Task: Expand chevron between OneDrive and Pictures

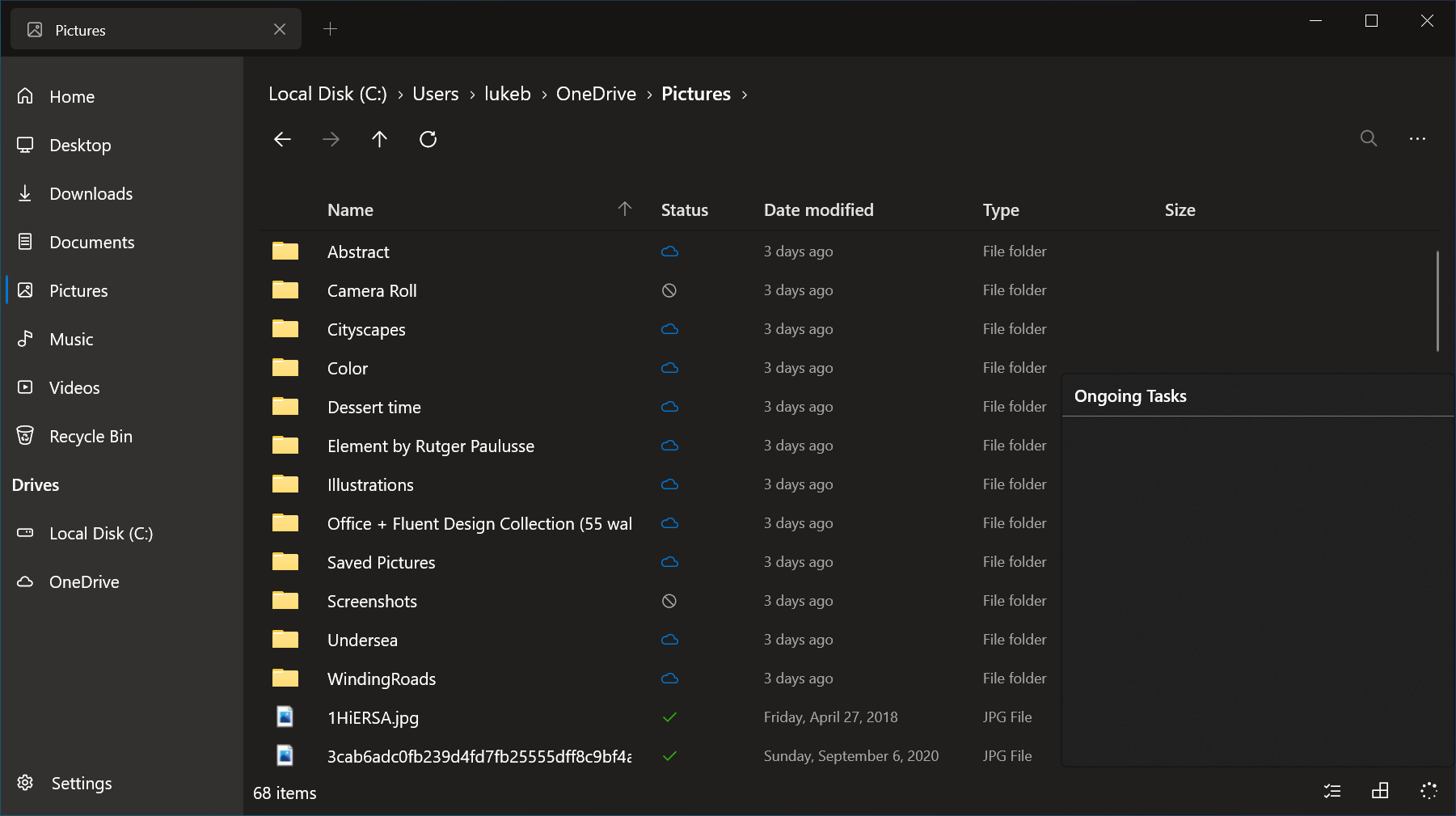Action: pyautogui.click(x=649, y=95)
